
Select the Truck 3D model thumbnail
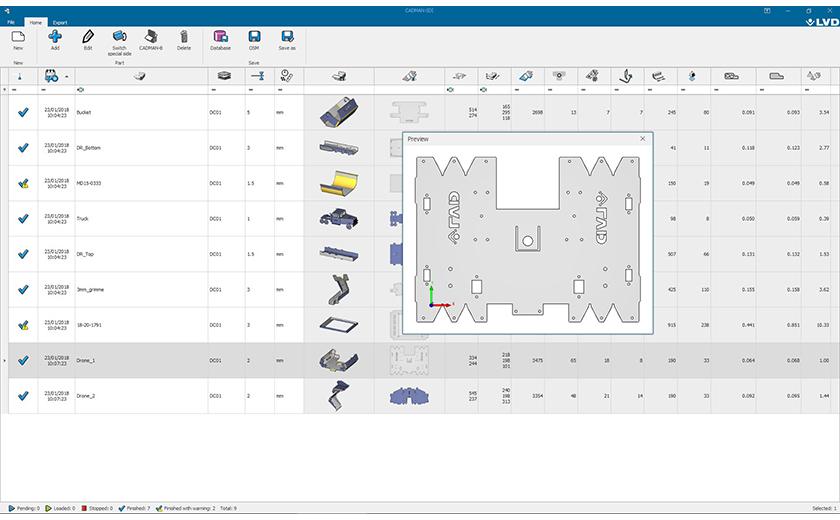[x=338, y=218]
